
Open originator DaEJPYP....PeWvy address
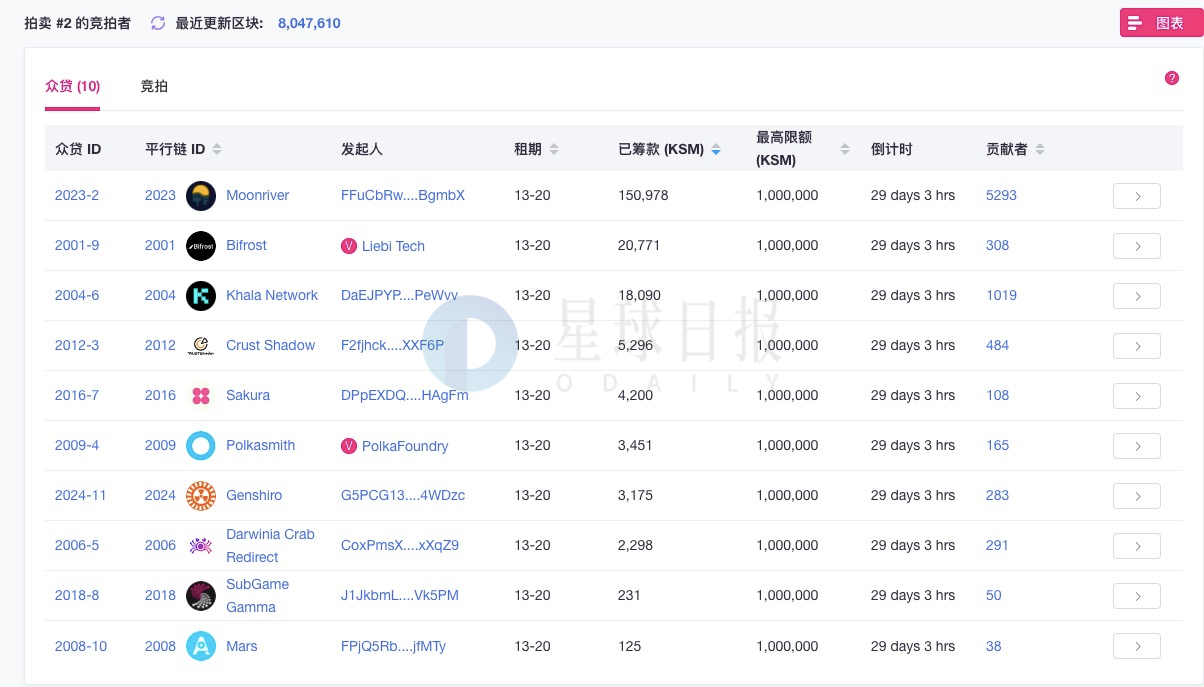pos(400,296)
